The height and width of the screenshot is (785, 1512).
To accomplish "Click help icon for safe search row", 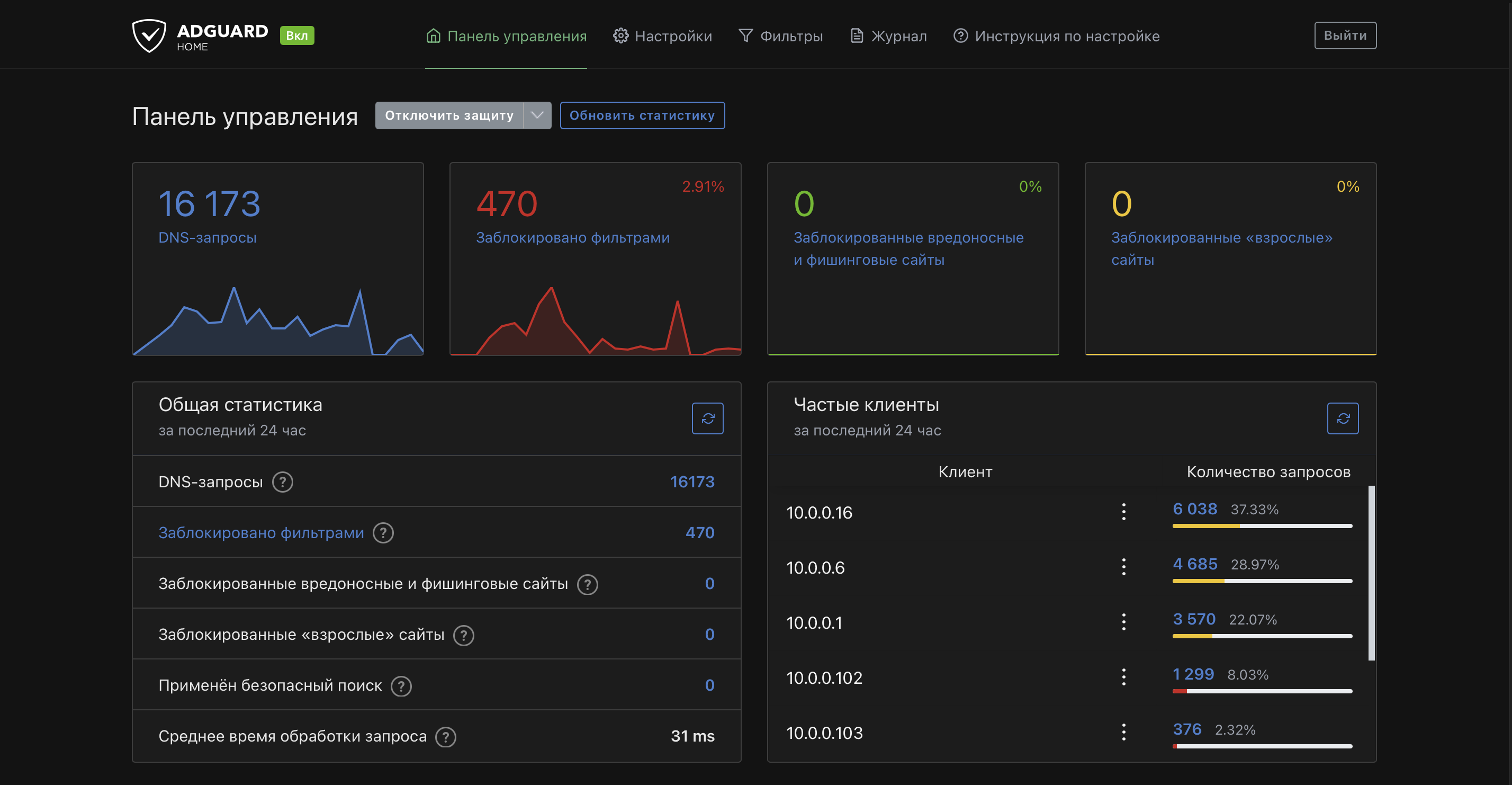I will [x=401, y=686].
